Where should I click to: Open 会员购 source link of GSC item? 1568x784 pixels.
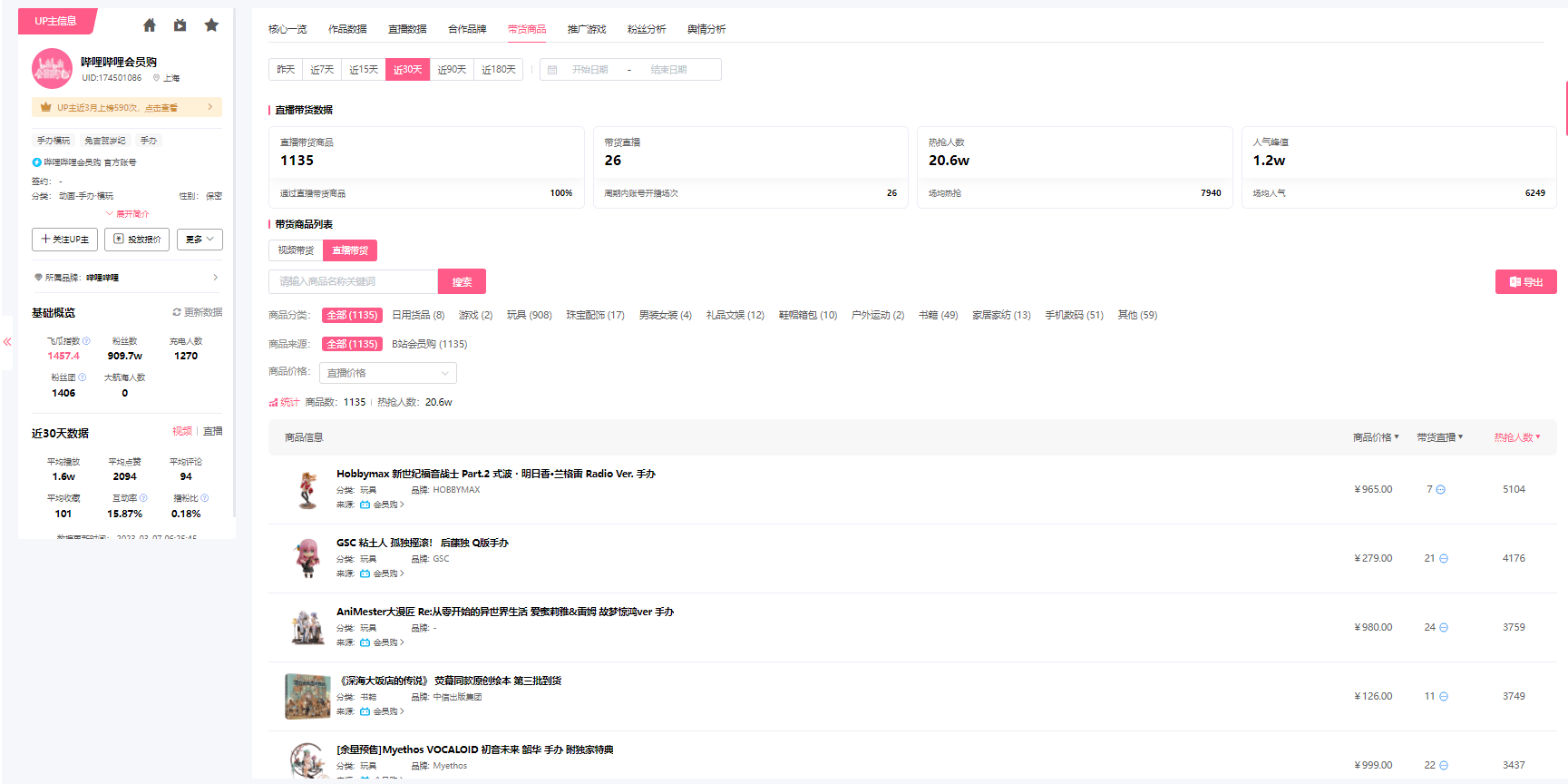(382, 573)
